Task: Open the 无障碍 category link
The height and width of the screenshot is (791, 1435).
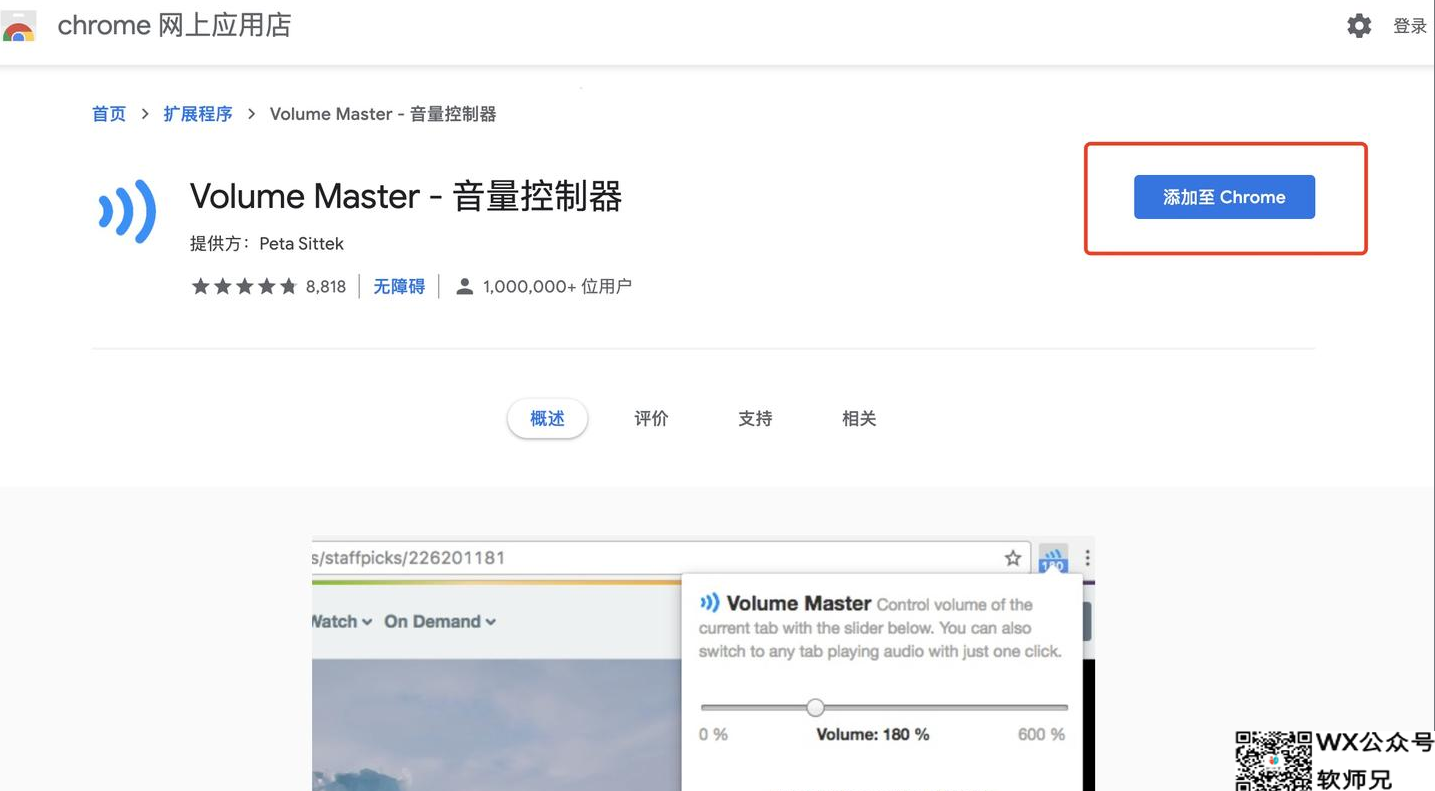Action: [399, 287]
